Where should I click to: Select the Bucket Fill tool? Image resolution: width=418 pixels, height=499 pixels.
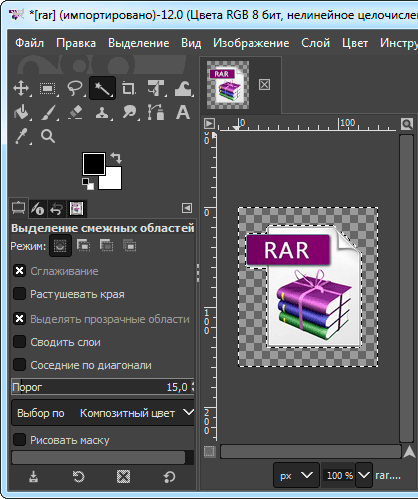tap(21, 112)
